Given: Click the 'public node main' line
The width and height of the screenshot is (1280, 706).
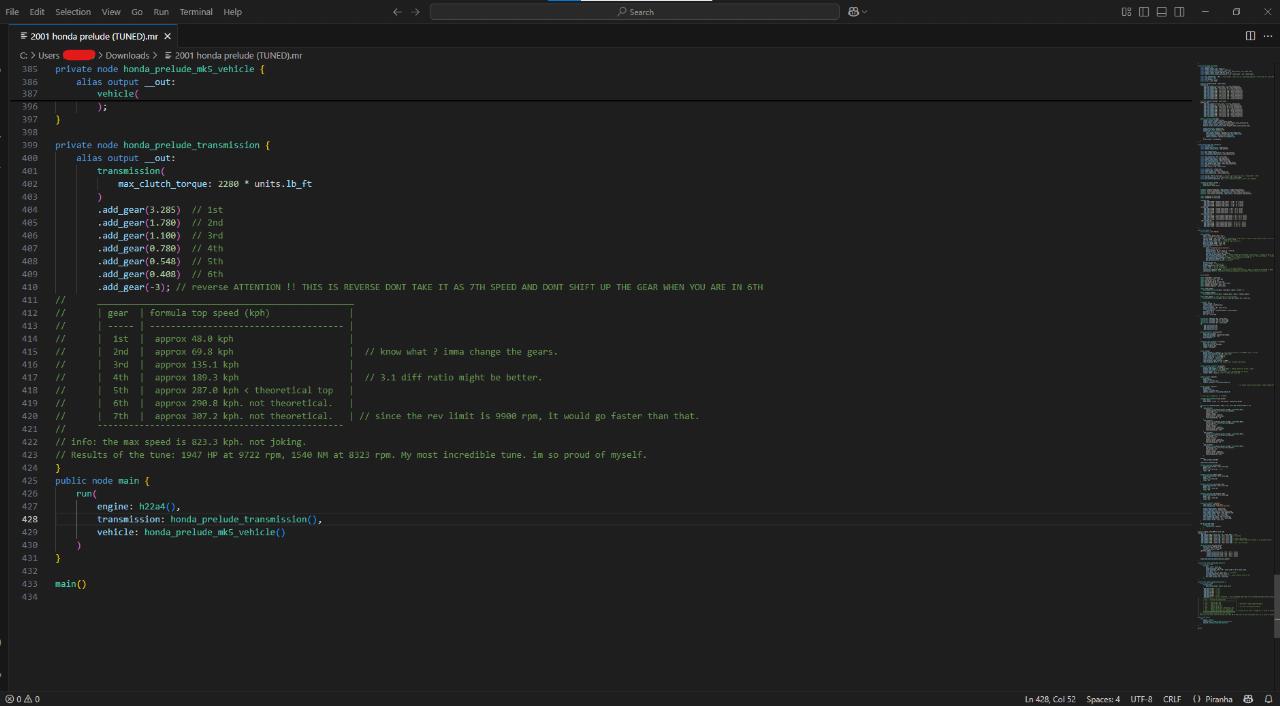Looking at the screenshot, I should pos(102,481).
